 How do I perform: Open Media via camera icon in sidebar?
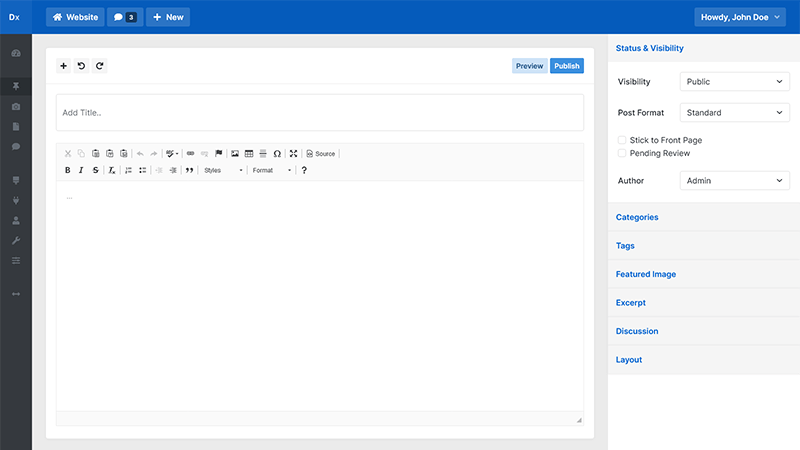pyautogui.click(x=16, y=106)
